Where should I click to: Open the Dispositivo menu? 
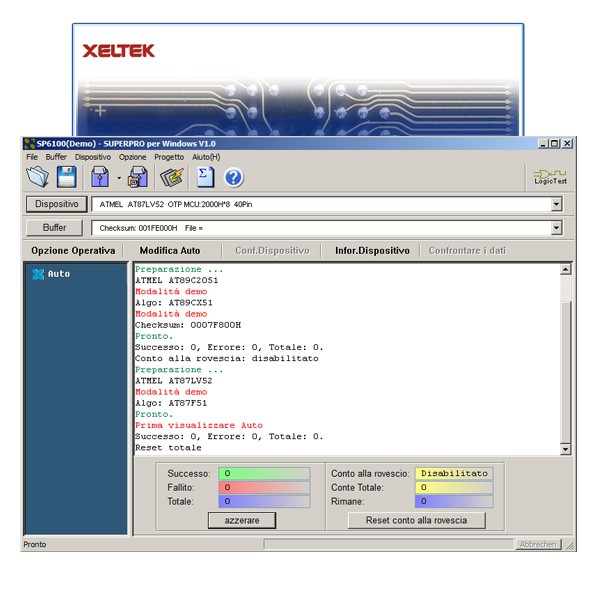(x=93, y=157)
